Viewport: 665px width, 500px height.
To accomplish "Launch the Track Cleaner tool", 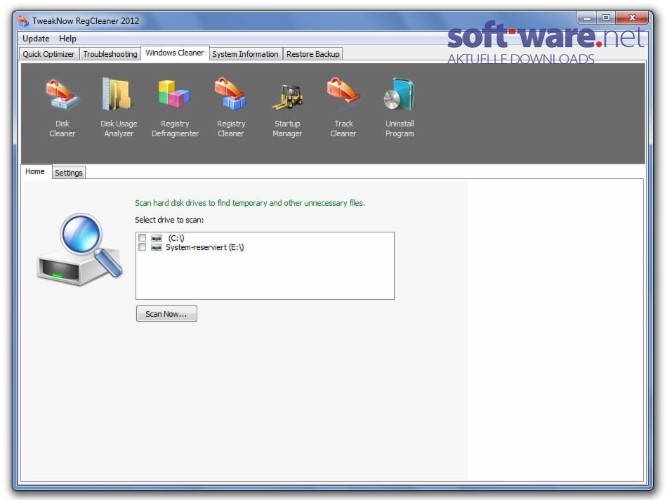I will [343, 108].
